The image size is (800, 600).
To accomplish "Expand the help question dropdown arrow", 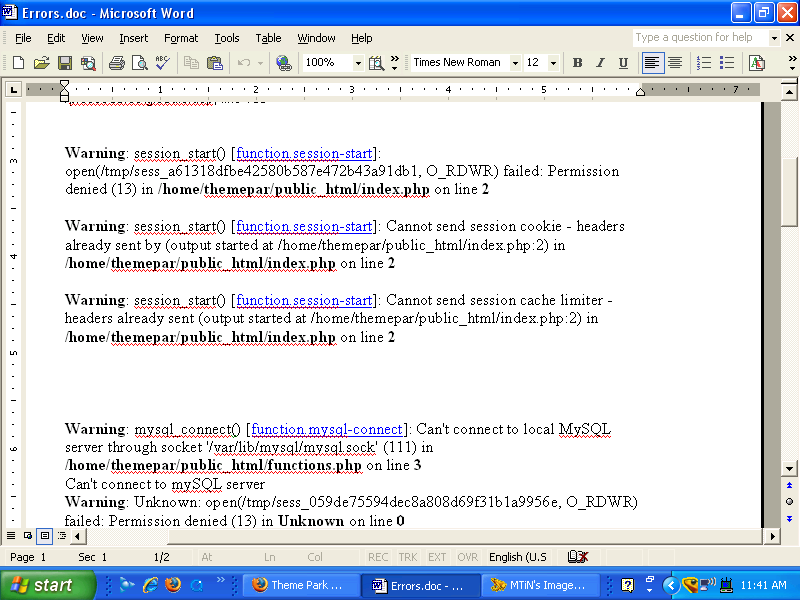I will coord(774,38).
